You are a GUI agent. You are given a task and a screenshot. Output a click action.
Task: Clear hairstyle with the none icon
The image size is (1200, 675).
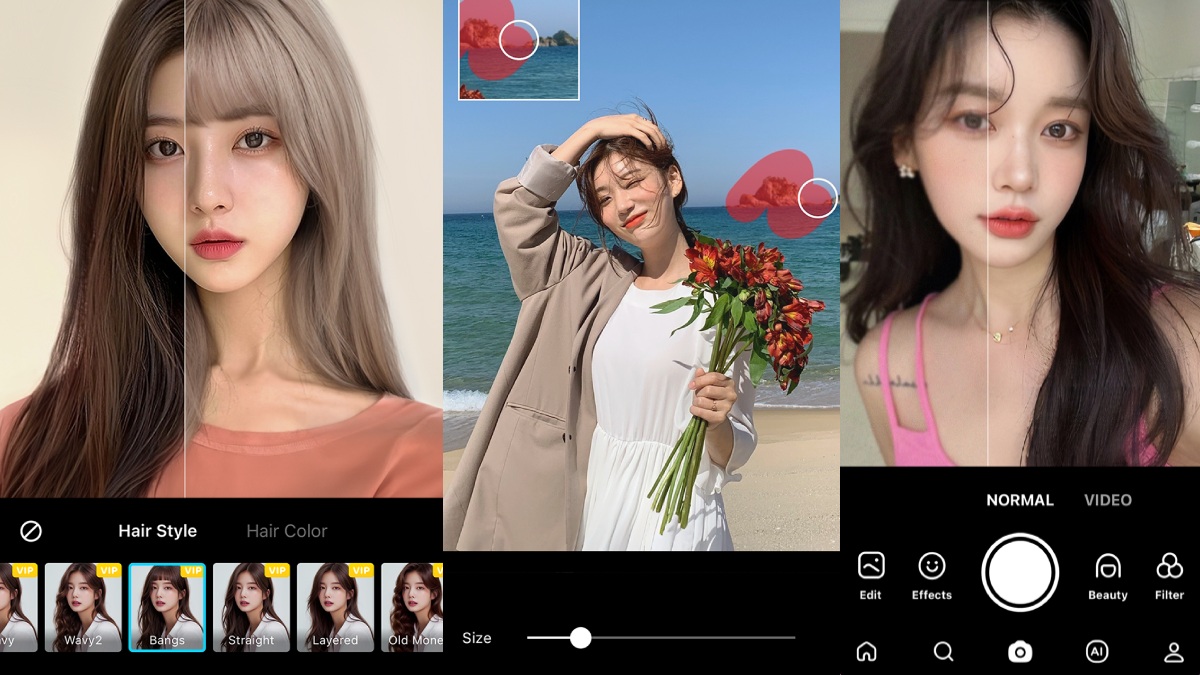point(31,531)
